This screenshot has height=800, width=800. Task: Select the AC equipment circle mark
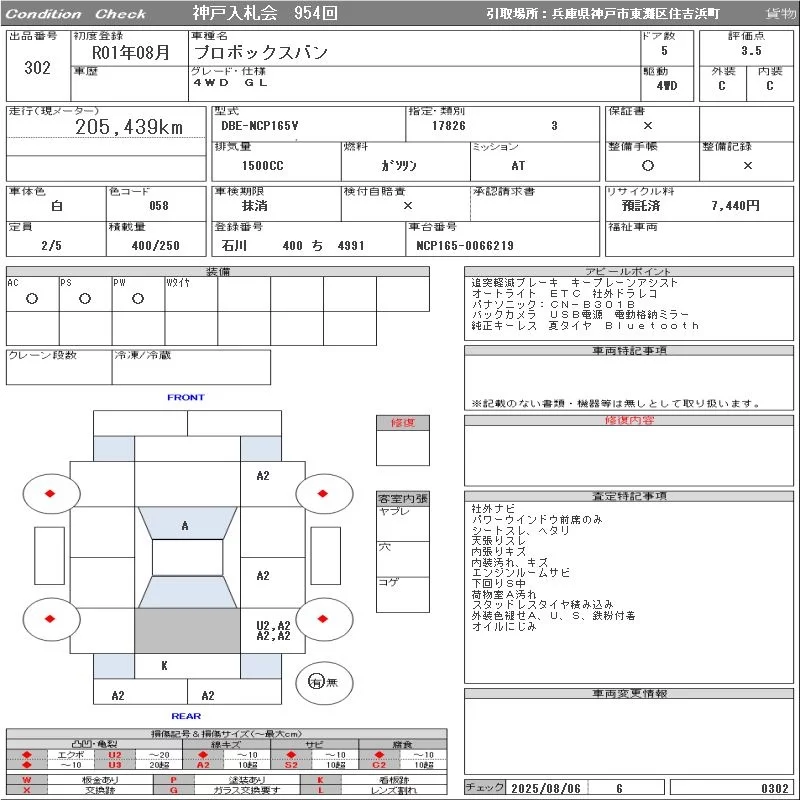point(32,298)
